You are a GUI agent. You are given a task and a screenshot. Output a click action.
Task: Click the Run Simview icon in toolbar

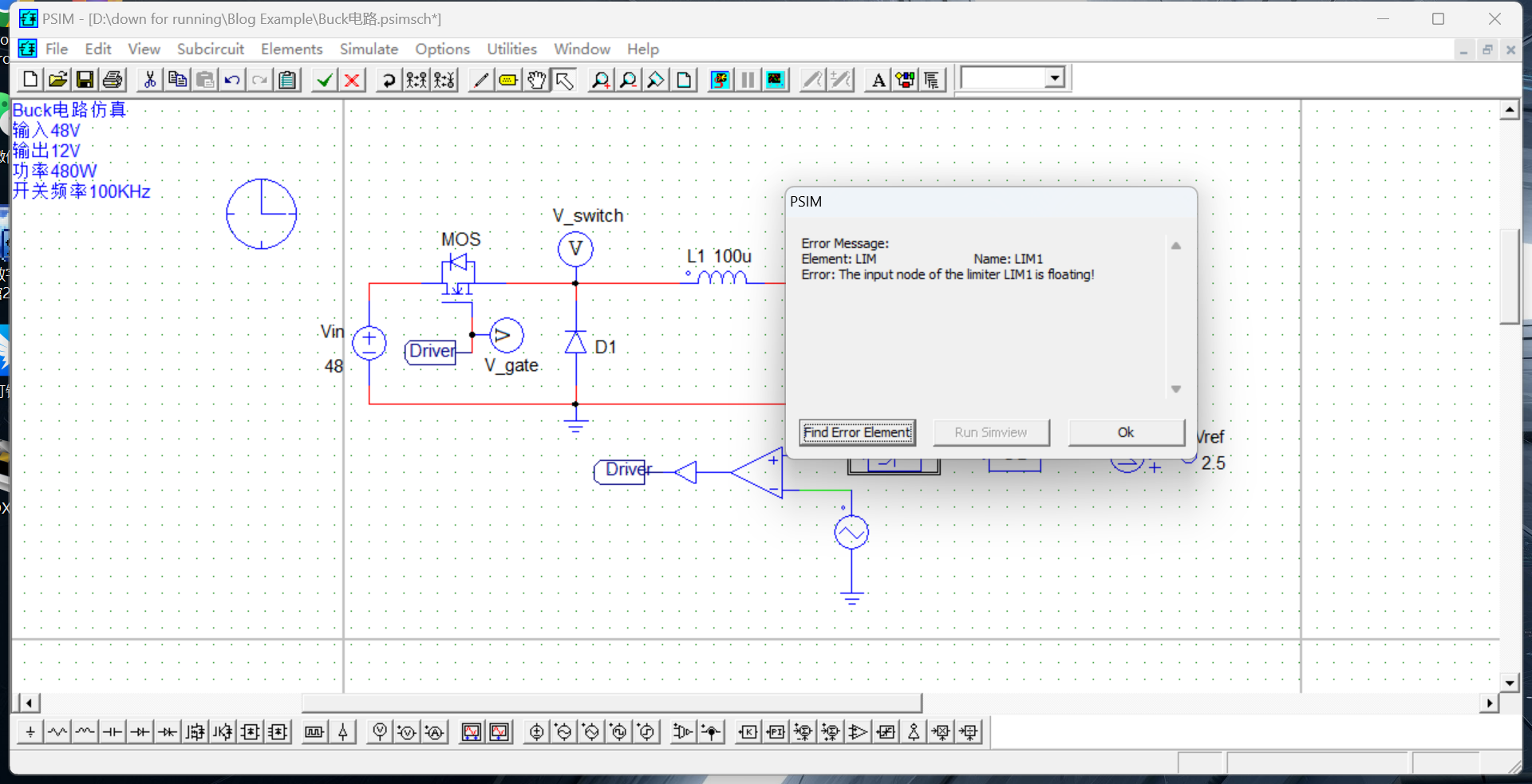coord(775,80)
